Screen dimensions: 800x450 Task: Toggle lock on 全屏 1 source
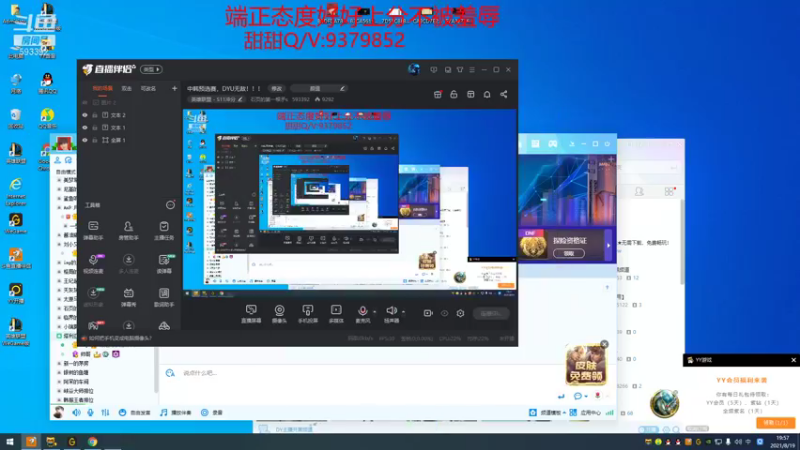(x=95, y=140)
